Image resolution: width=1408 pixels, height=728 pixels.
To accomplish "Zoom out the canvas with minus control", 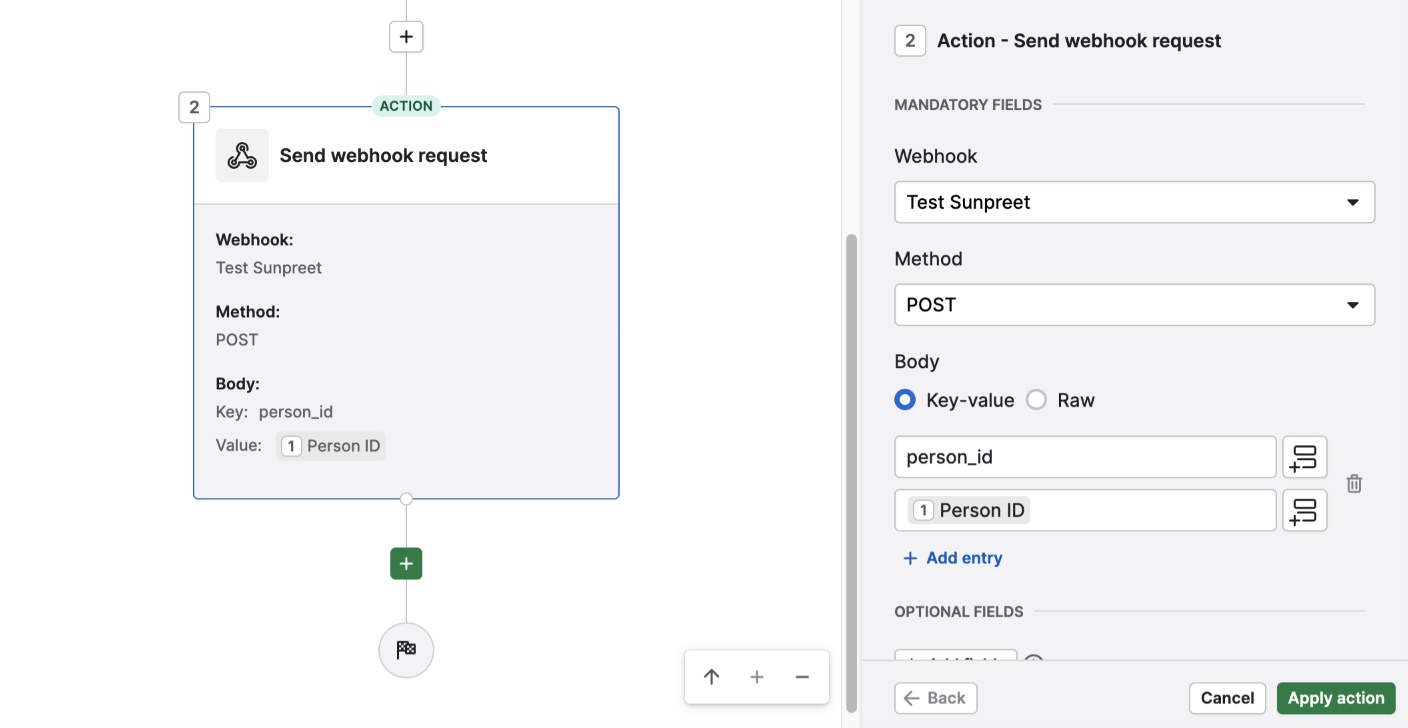I will click(802, 677).
